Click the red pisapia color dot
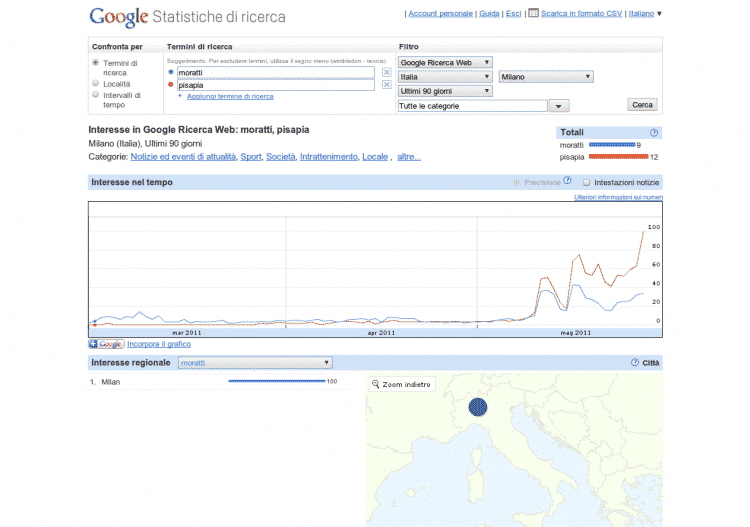Screen dimensions: 750x527 [x=171, y=85]
